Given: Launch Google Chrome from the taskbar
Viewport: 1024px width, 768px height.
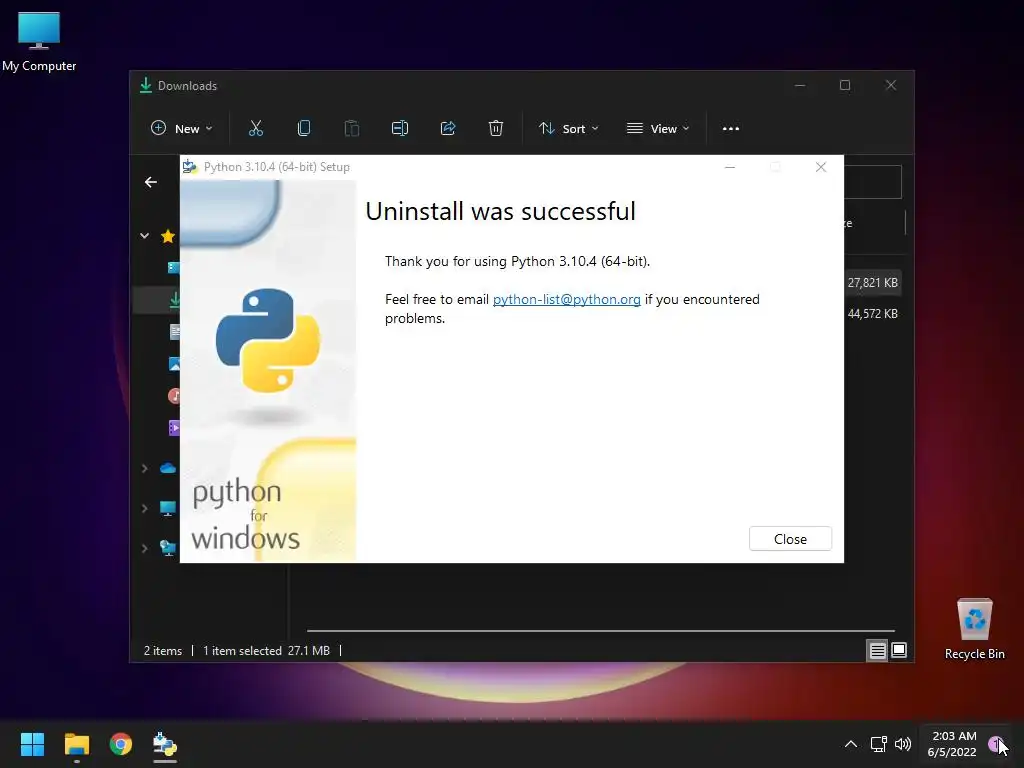Looking at the screenshot, I should click(121, 744).
